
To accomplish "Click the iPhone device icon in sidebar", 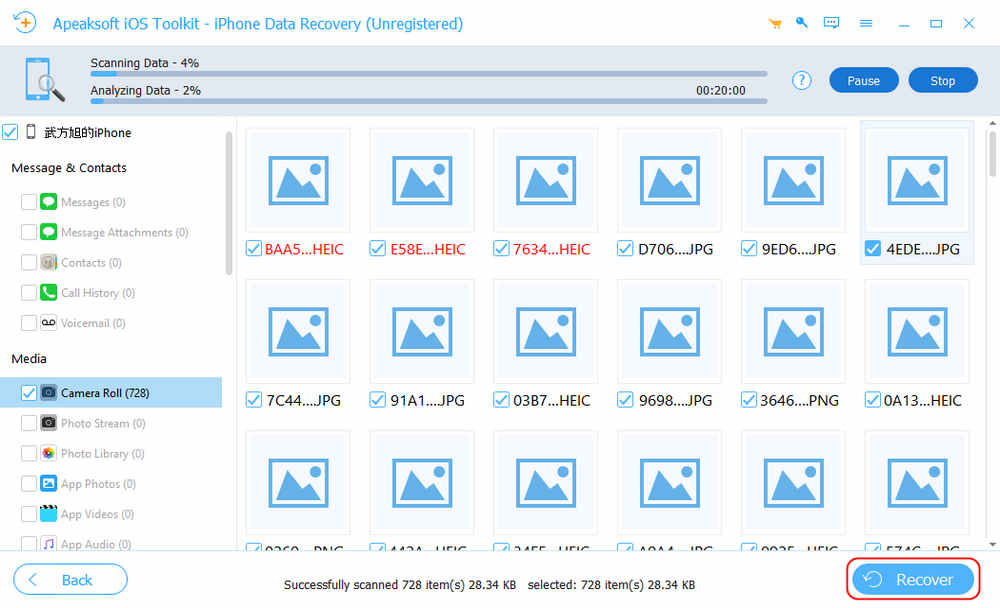I will click(31, 132).
